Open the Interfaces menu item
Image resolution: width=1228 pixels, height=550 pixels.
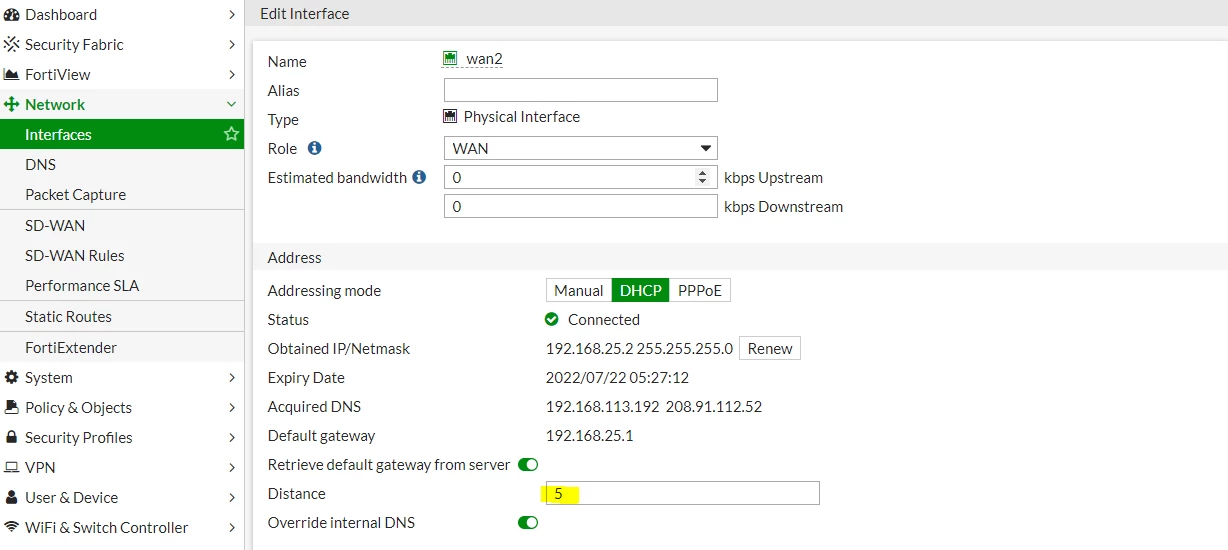[x=122, y=134]
